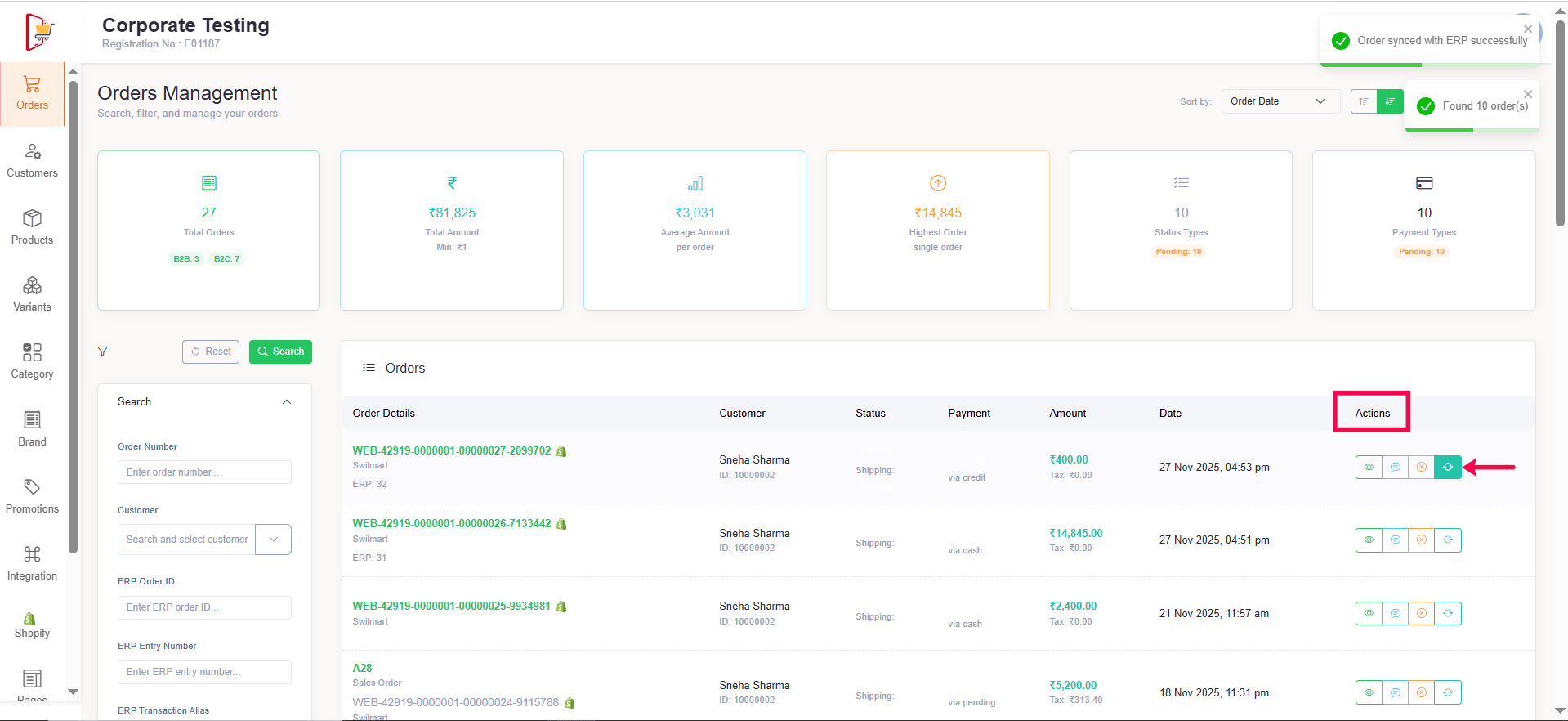Screen dimensions: 1568x721
Task: Click sync icon for order ending 2099702
Action: pos(1447,467)
